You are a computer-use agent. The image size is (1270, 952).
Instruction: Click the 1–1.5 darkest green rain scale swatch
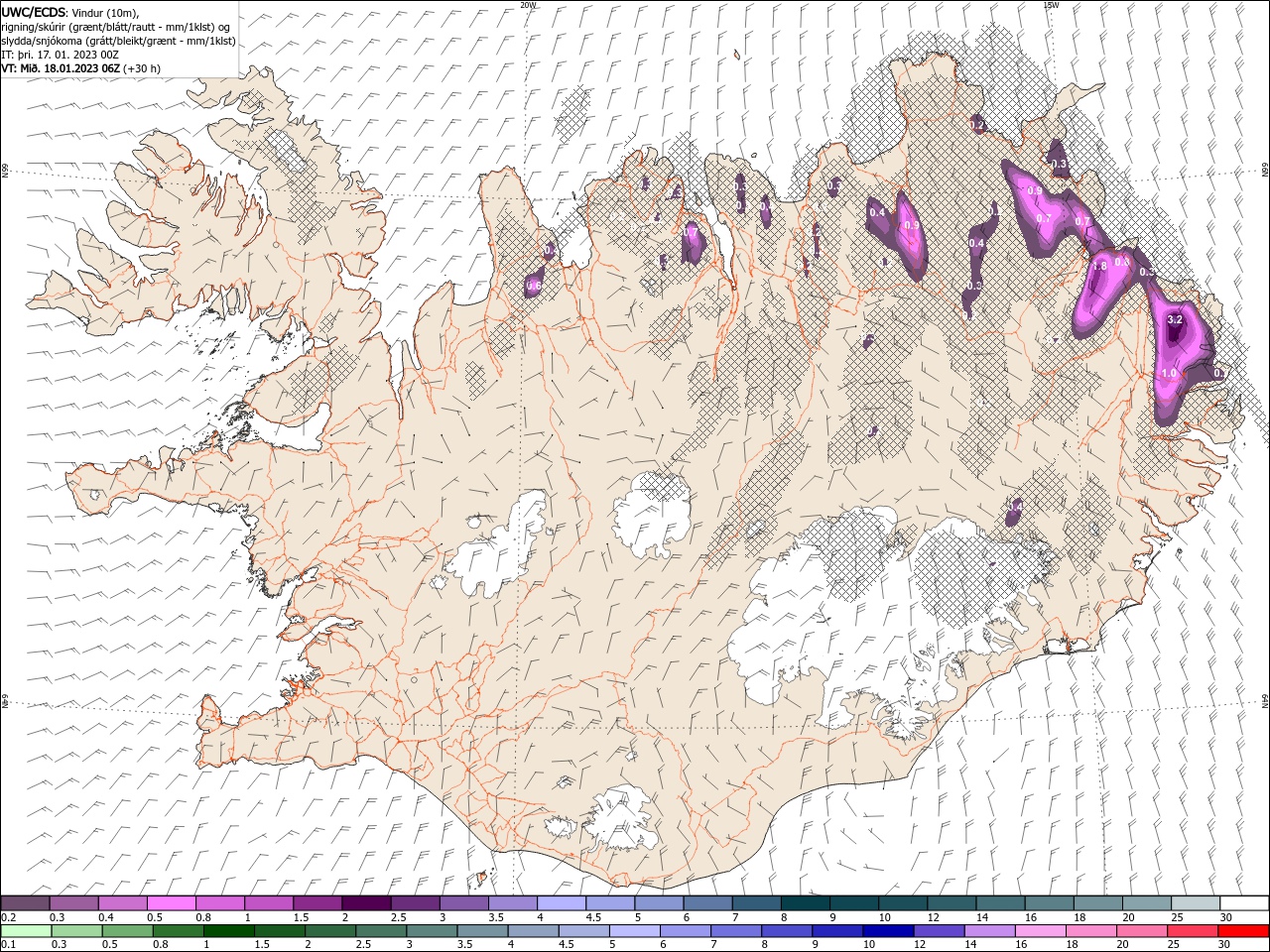pos(229,931)
